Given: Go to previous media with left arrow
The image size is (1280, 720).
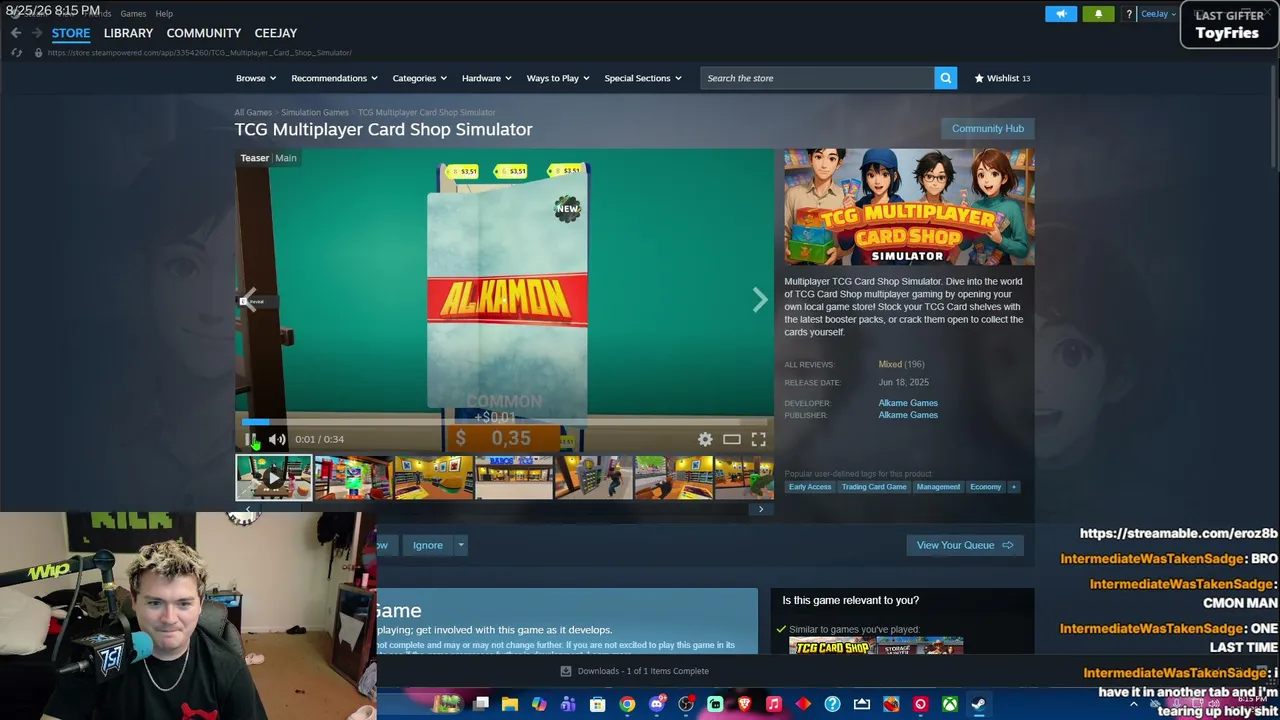Looking at the screenshot, I should coord(249,300).
